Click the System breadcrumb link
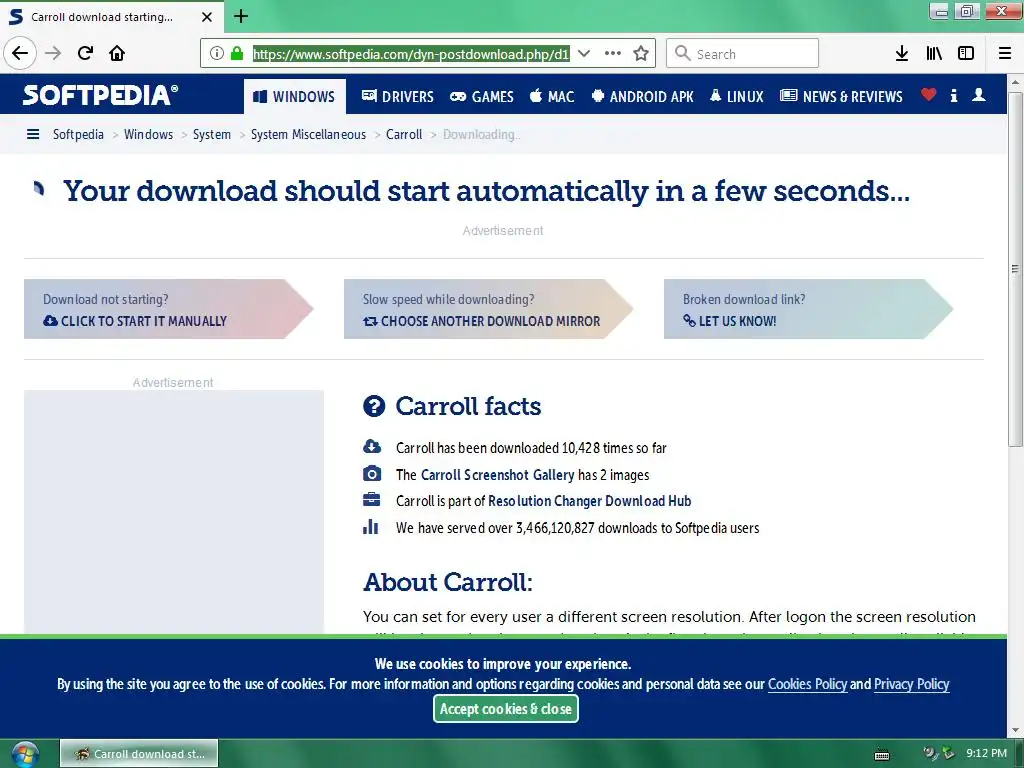1024x768 pixels. tap(212, 135)
